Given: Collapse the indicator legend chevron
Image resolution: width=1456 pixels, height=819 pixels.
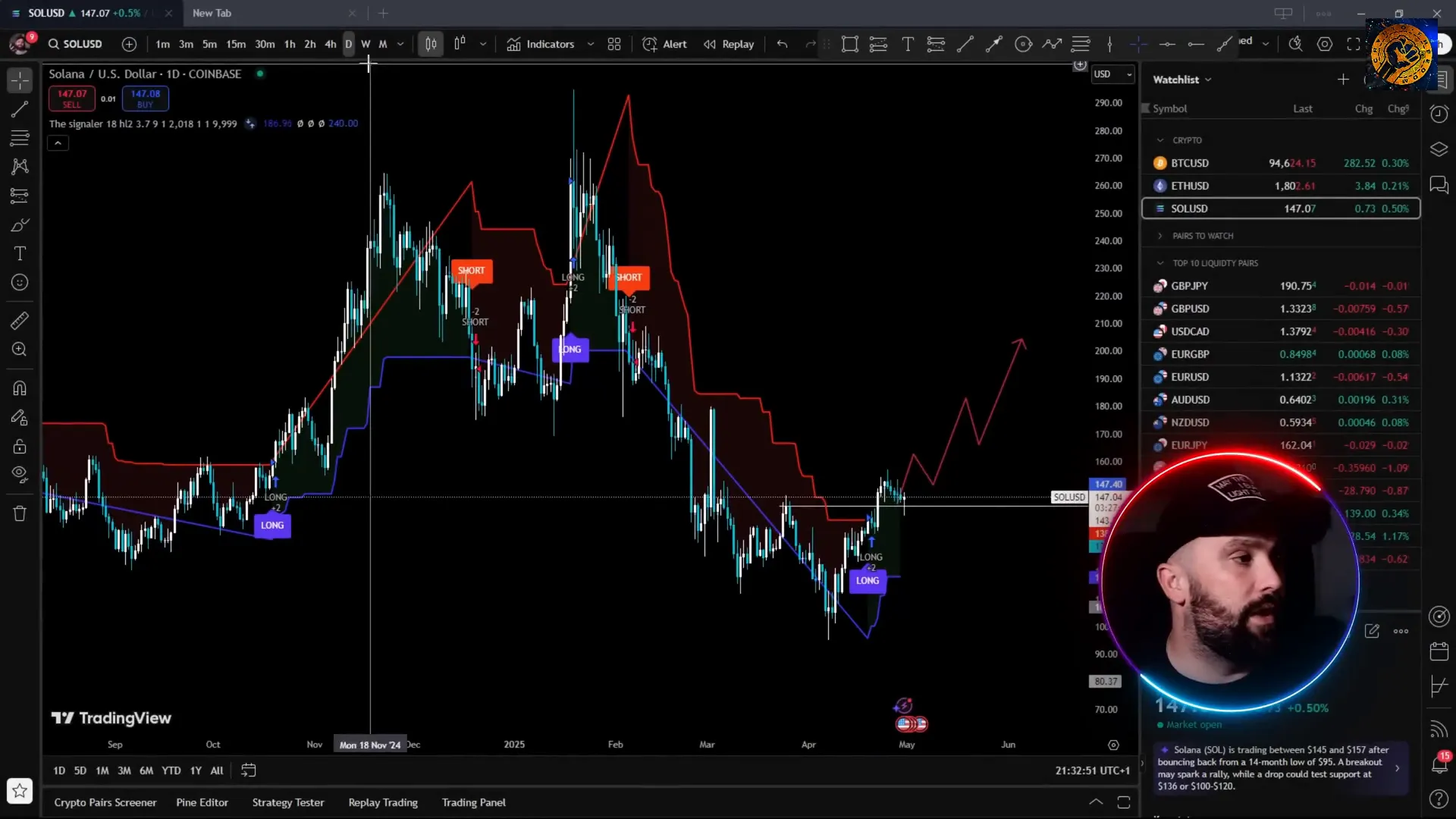Looking at the screenshot, I should [58, 143].
